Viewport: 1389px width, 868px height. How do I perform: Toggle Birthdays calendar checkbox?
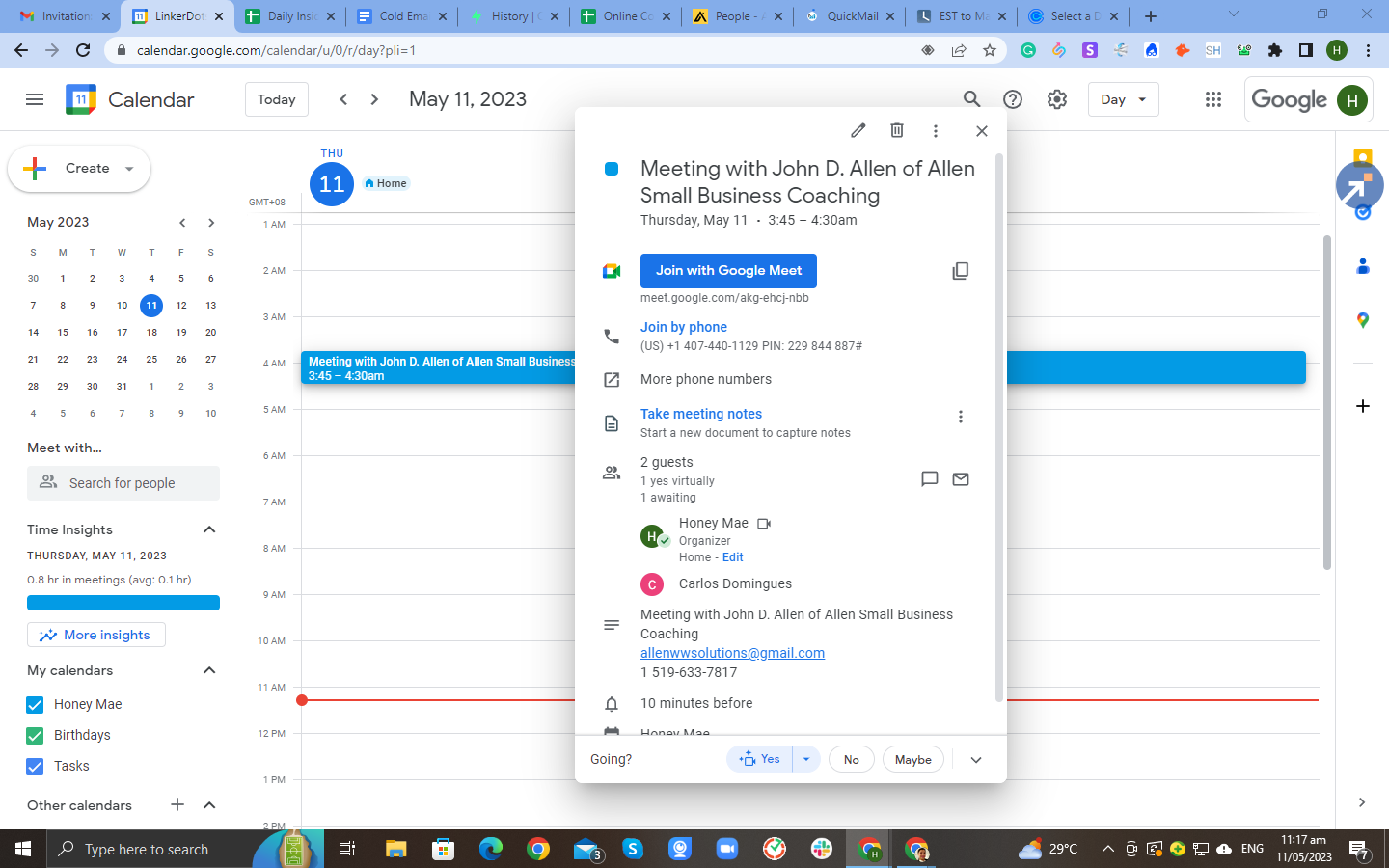[36, 736]
